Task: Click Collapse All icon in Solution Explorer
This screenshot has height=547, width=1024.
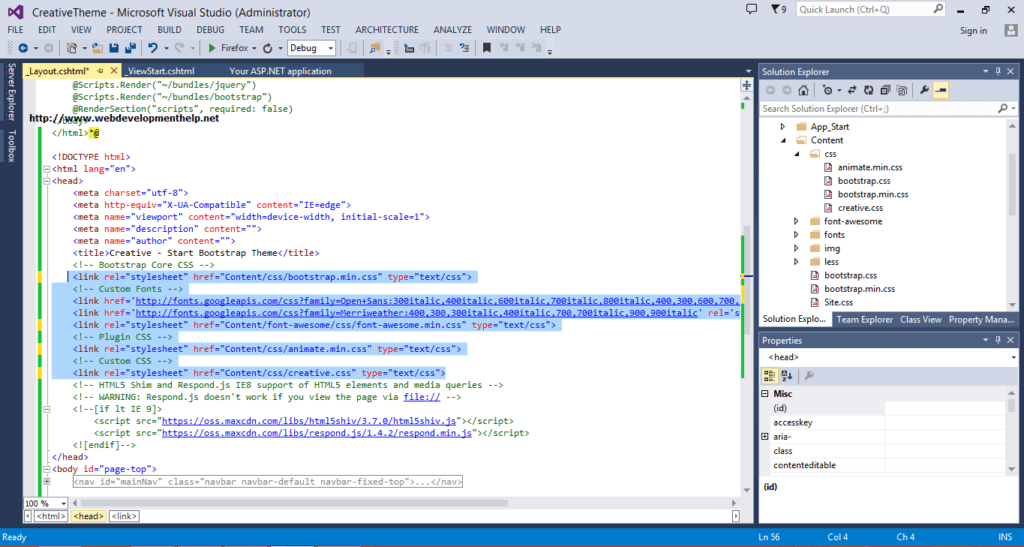Action: coord(885,90)
